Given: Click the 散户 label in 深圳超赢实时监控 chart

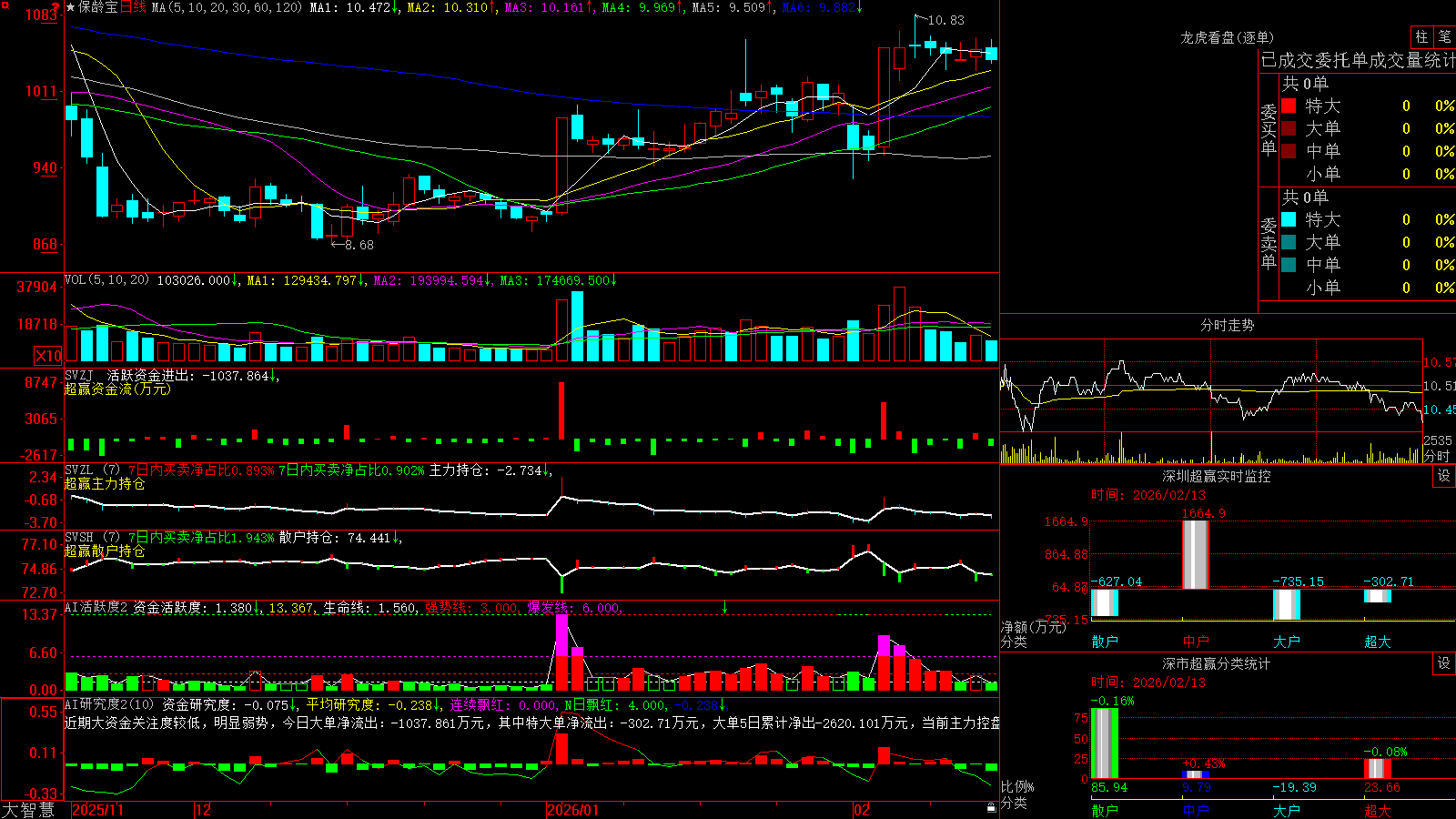Looking at the screenshot, I should (1105, 642).
